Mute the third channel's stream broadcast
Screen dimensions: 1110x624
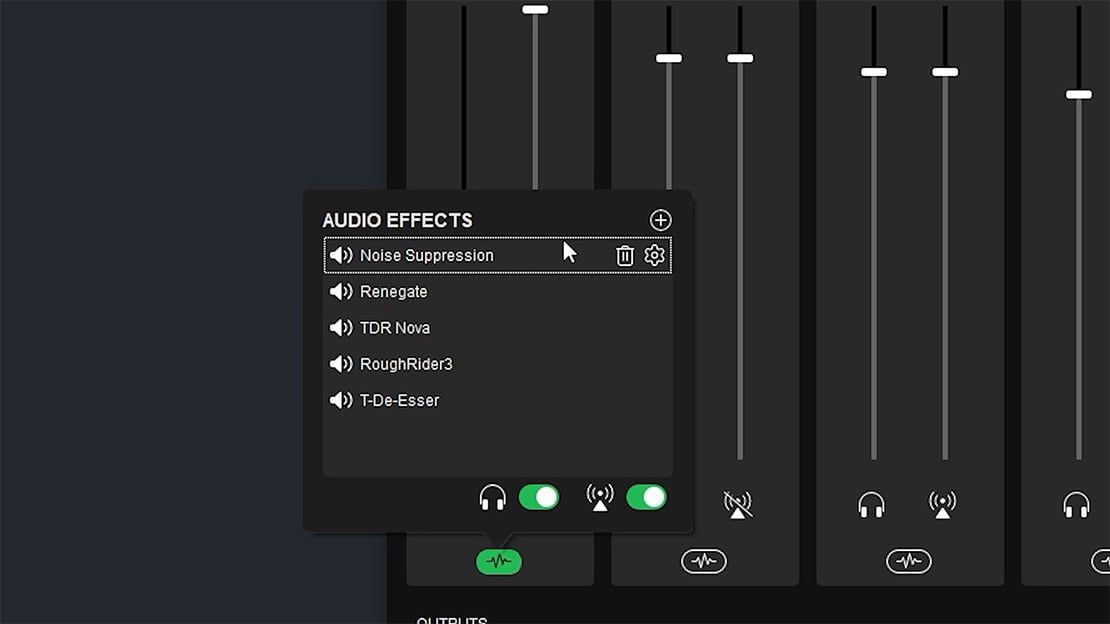942,504
